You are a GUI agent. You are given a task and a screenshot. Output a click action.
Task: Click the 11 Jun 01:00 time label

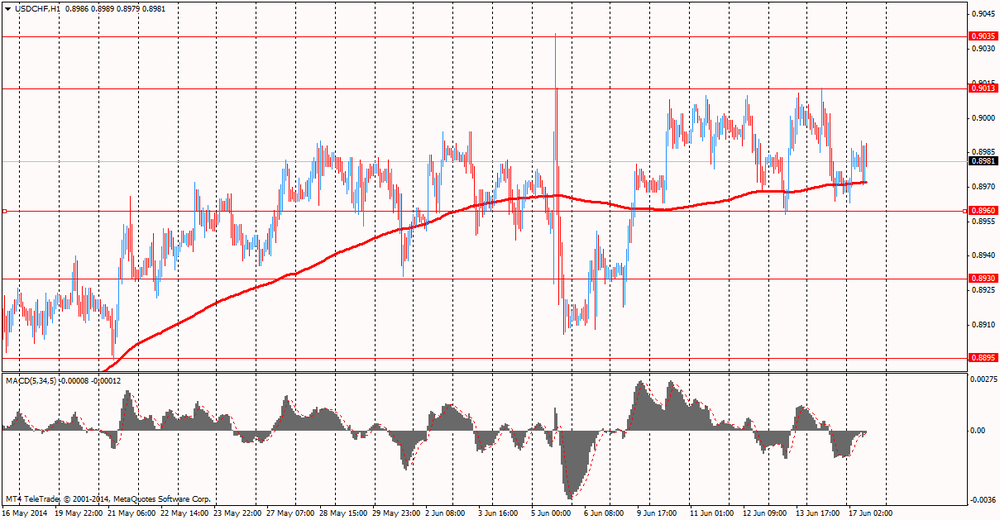pos(712,513)
